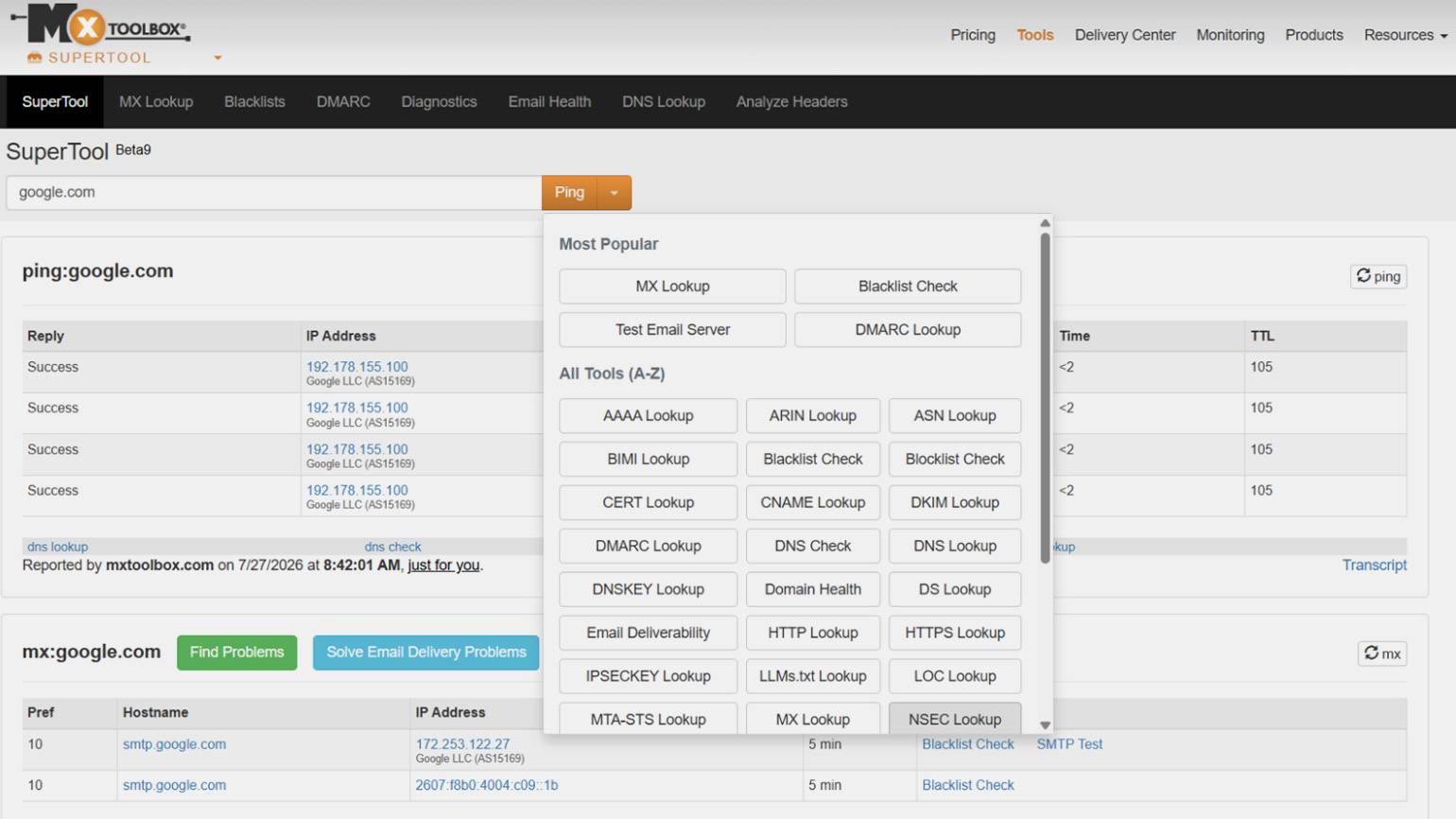Open IP 172.253.122.27 link
The height and width of the screenshot is (819, 1456).
tap(462, 744)
